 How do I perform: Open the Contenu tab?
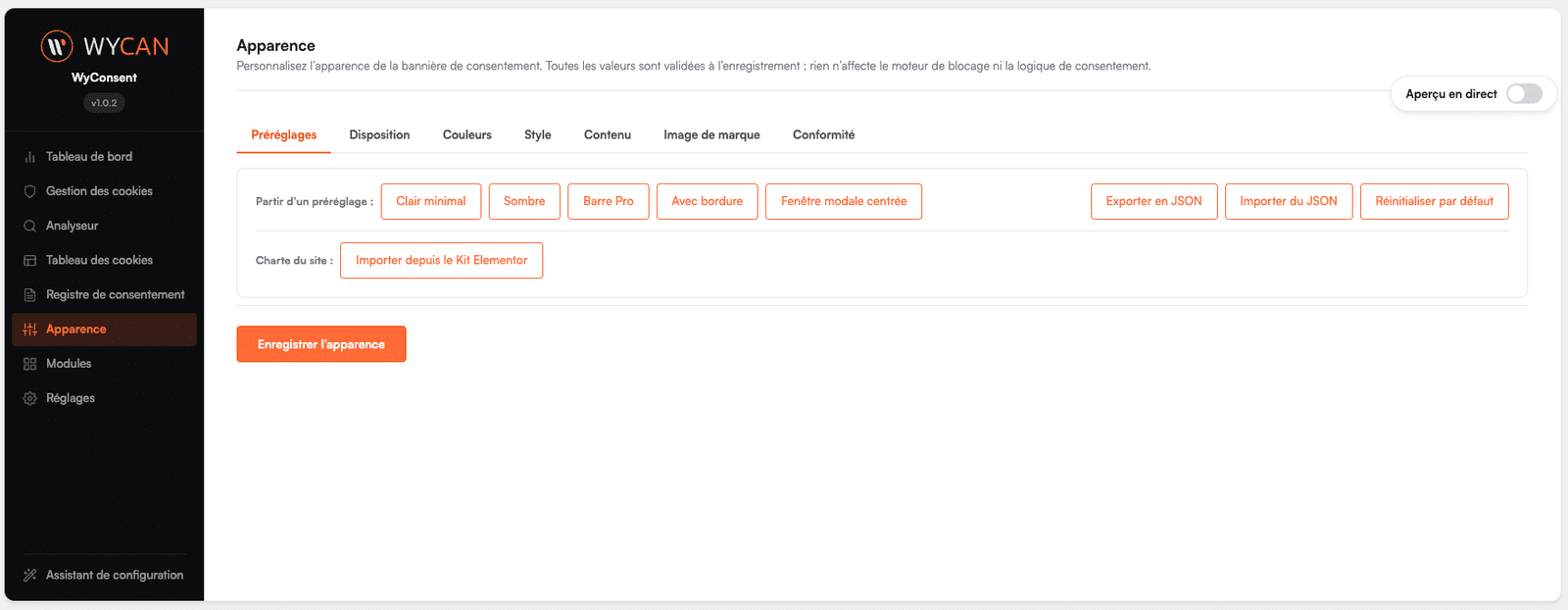click(608, 135)
